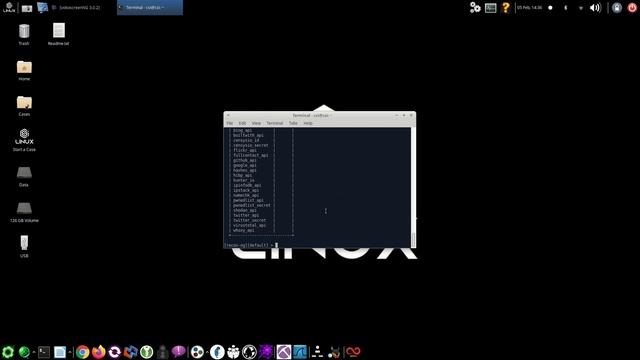The height and width of the screenshot is (360, 640).
Task: Click the google_api row in terminal
Action: [245, 165]
